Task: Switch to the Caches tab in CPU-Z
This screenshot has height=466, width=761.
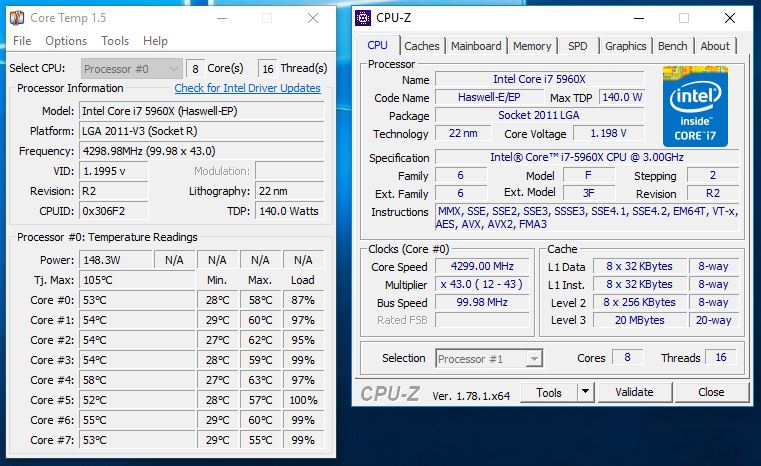Action: [421, 46]
